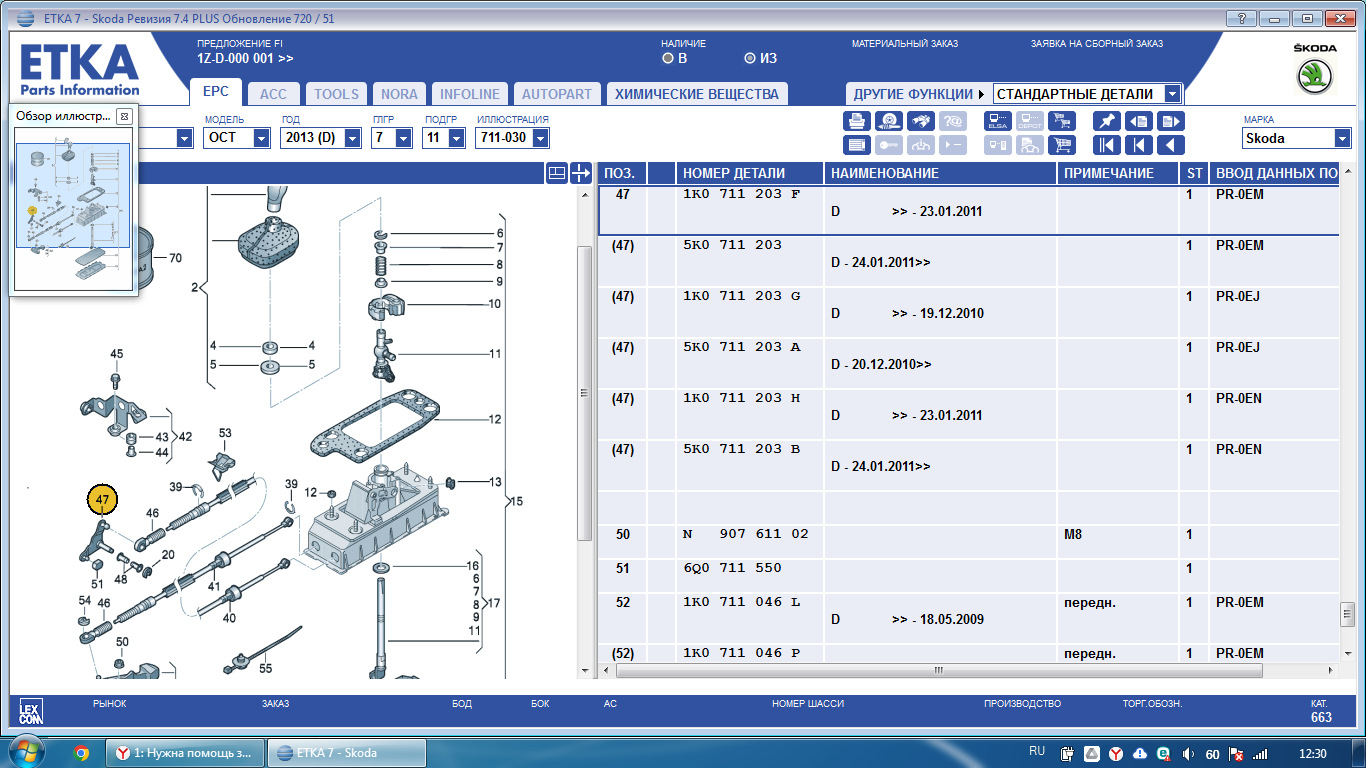
Task: Open the Windows Start button
Action: (26, 752)
